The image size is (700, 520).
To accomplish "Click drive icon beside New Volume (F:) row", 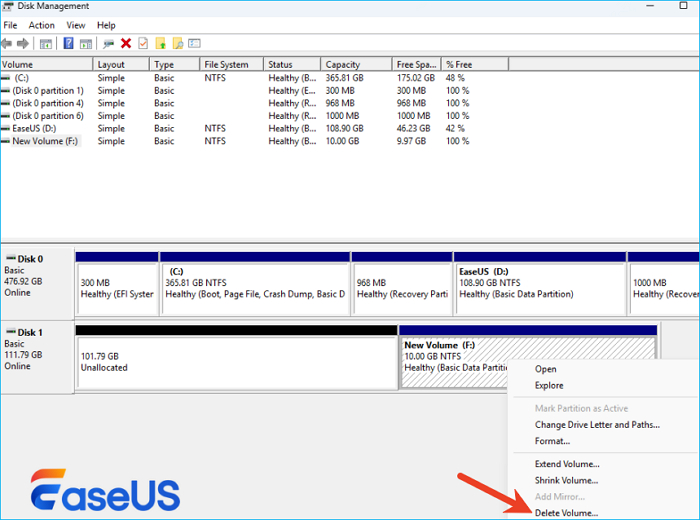I will (x=5, y=141).
